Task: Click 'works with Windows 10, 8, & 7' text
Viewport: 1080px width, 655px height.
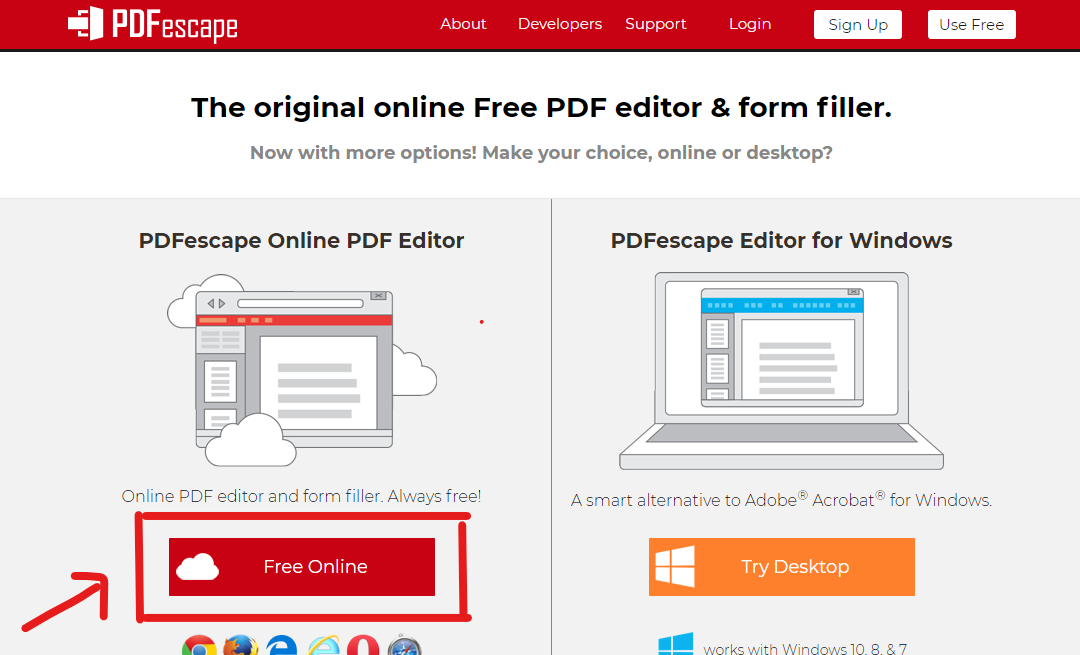Action: coord(804,648)
